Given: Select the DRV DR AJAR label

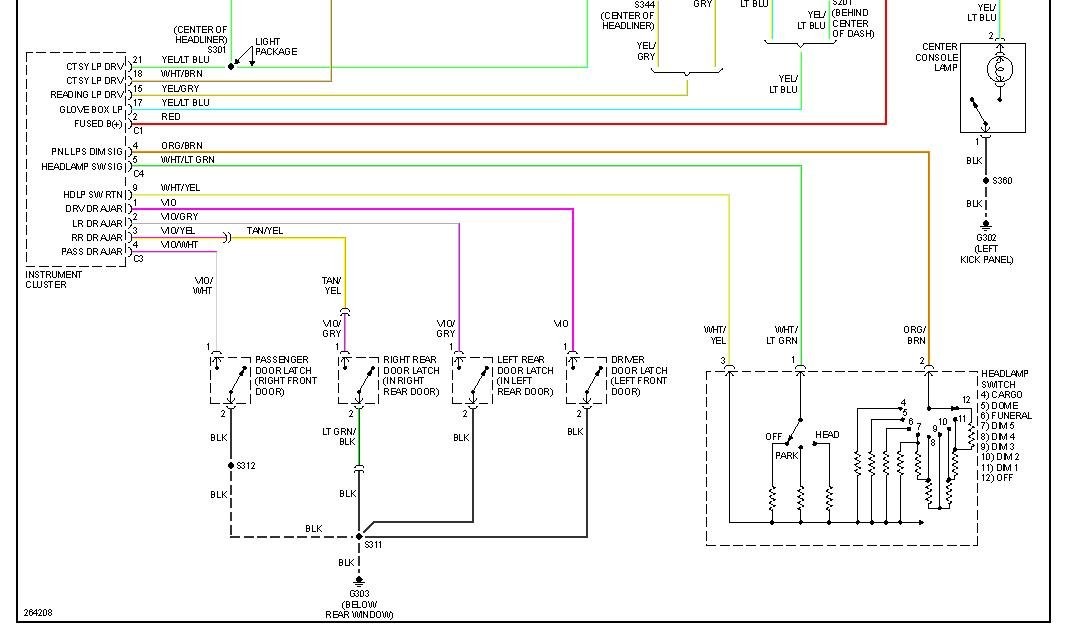Looking at the screenshot, I should click(x=94, y=209).
